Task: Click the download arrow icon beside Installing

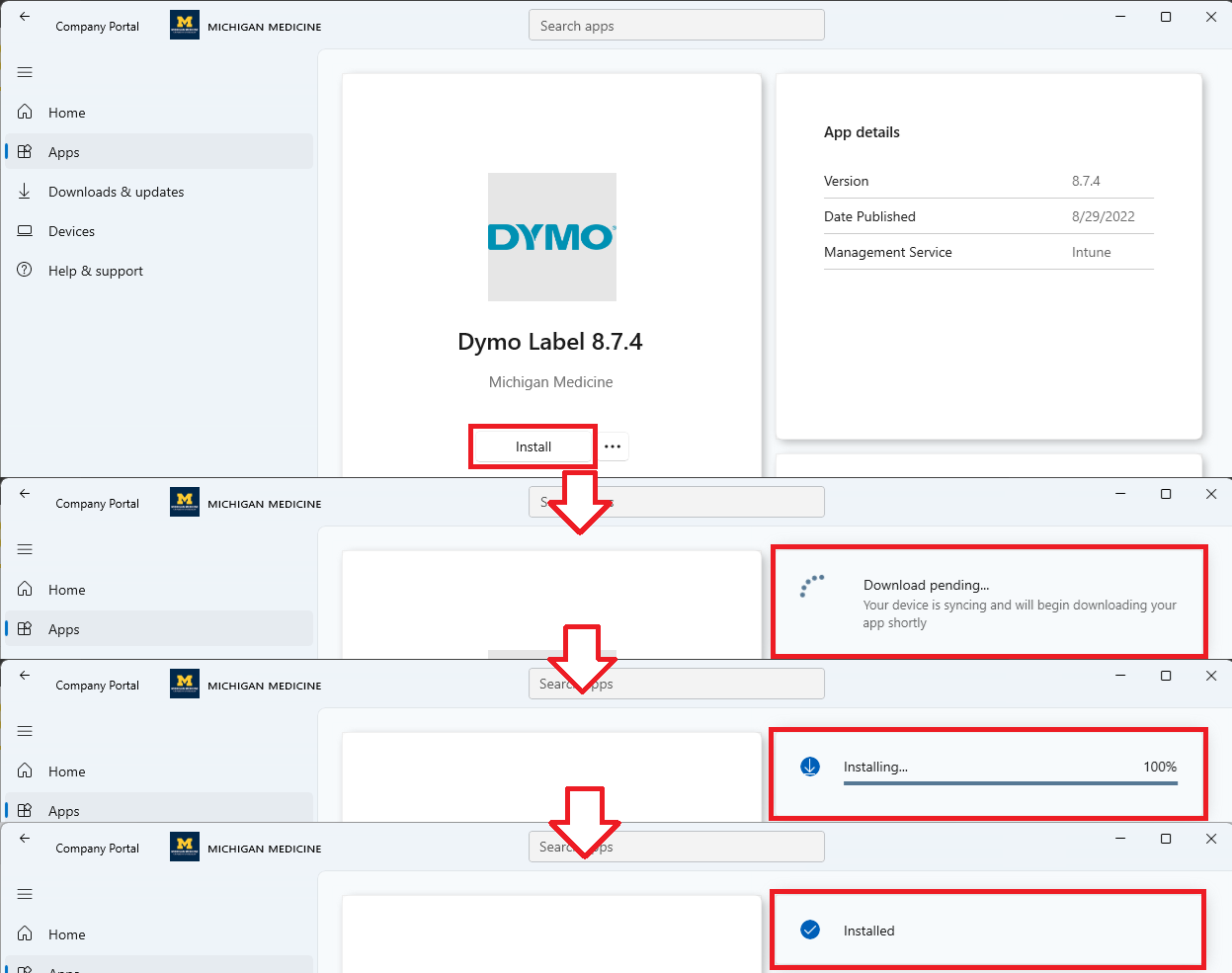Action: tap(810, 767)
